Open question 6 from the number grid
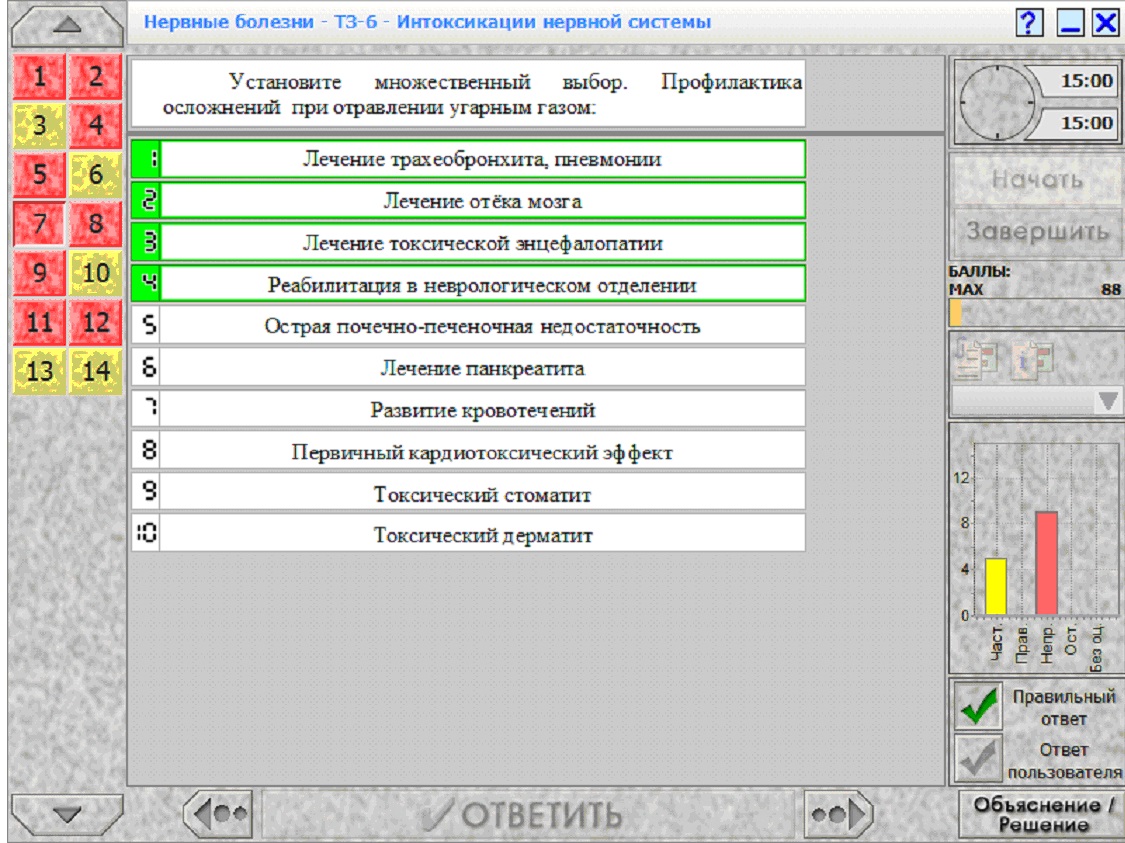Viewport: 1125px width, 843px height. tap(95, 174)
